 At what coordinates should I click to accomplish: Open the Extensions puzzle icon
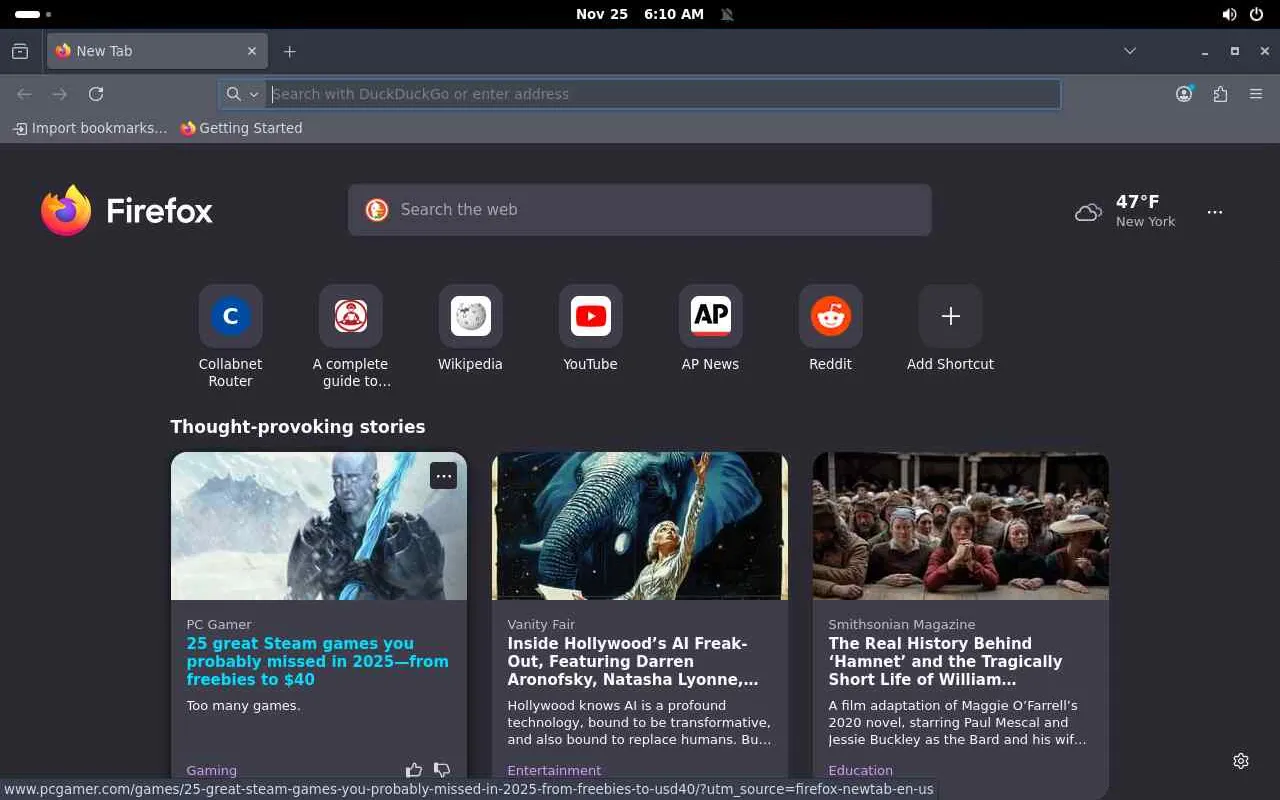(1220, 94)
